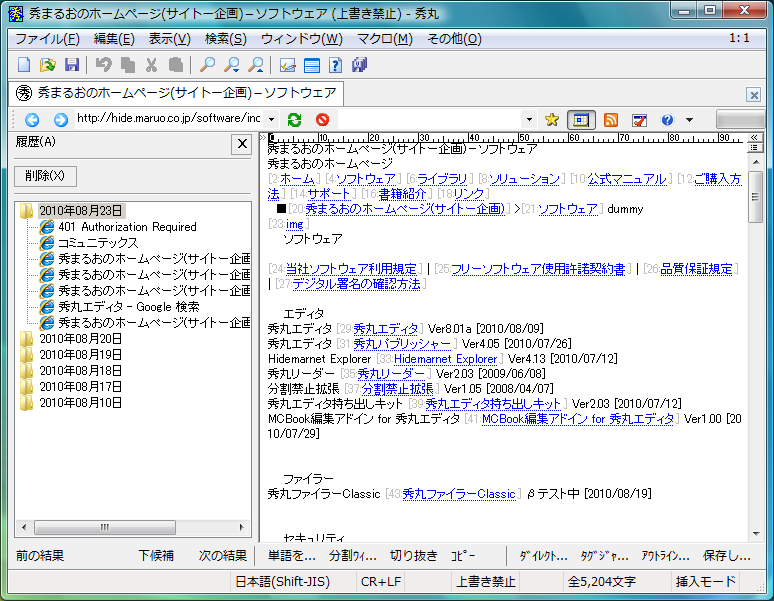The height and width of the screenshot is (601, 774).
Task: Click the Find next magnifier icon
Action: [x=232, y=65]
